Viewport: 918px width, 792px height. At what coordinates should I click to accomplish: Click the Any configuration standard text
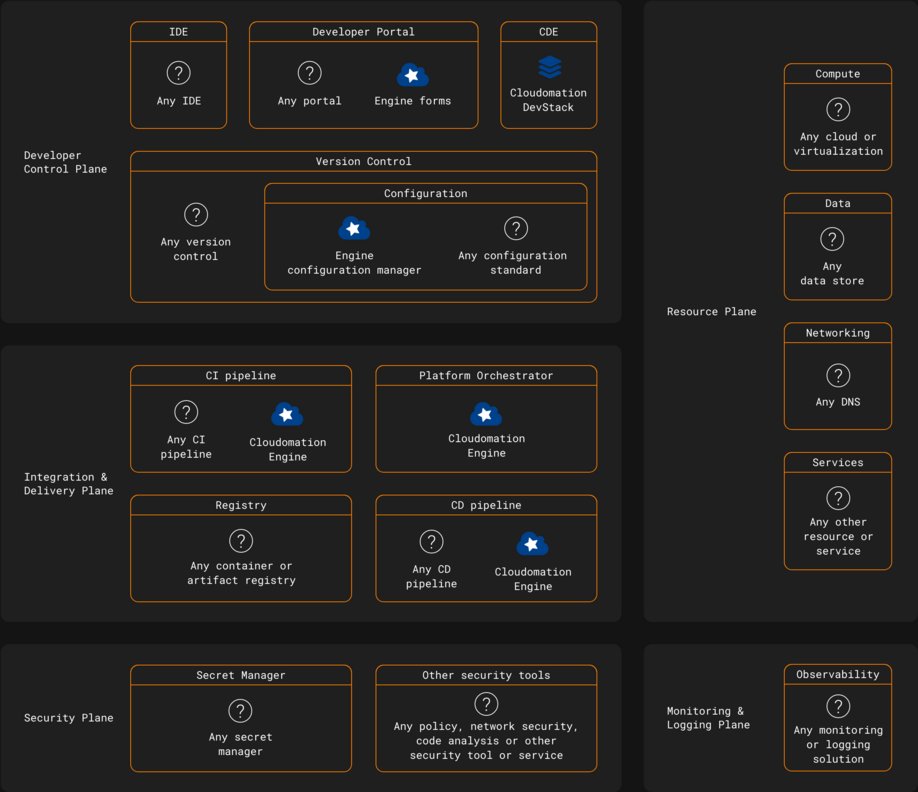click(x=513, y=263)
